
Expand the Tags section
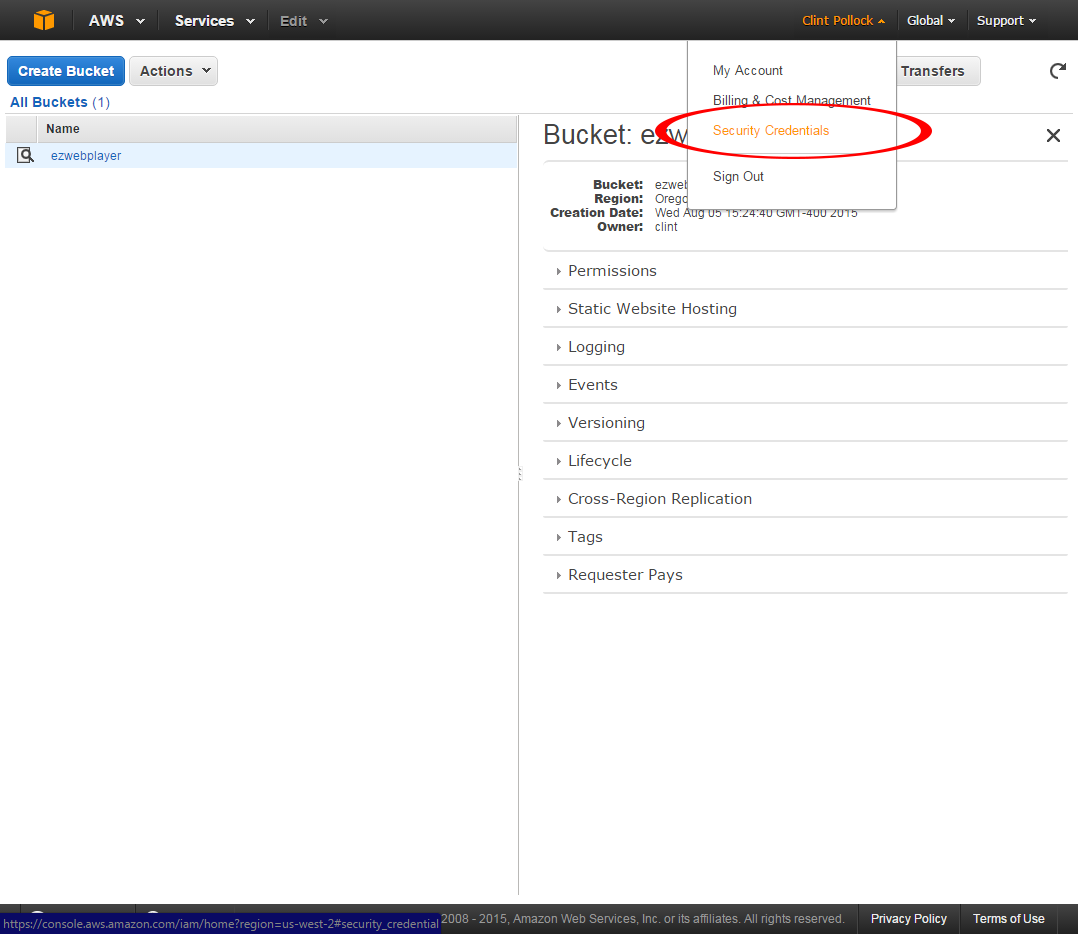tap(585, 537)
